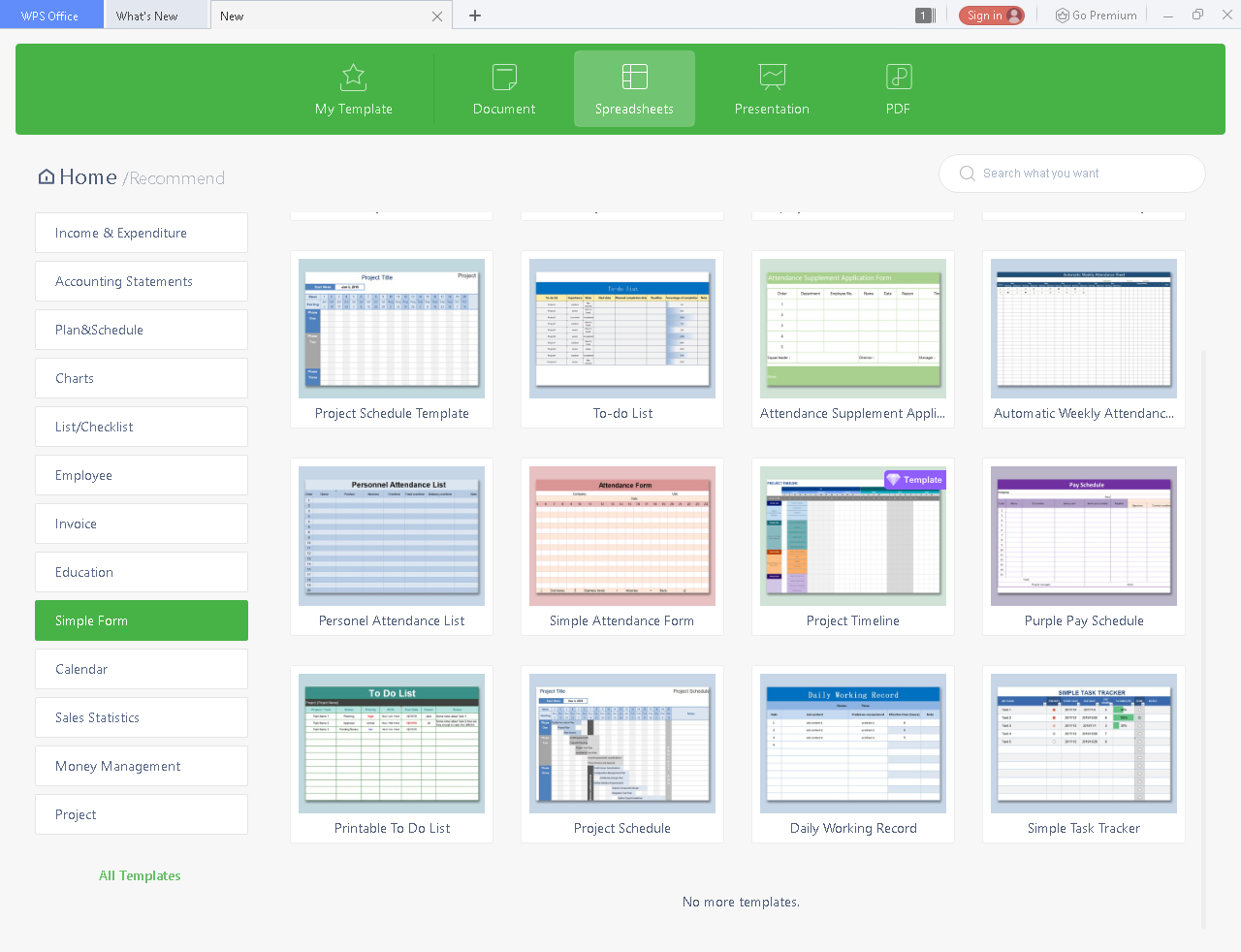Close the New tab
1241x952 pixels.
[x=437, y=16]
